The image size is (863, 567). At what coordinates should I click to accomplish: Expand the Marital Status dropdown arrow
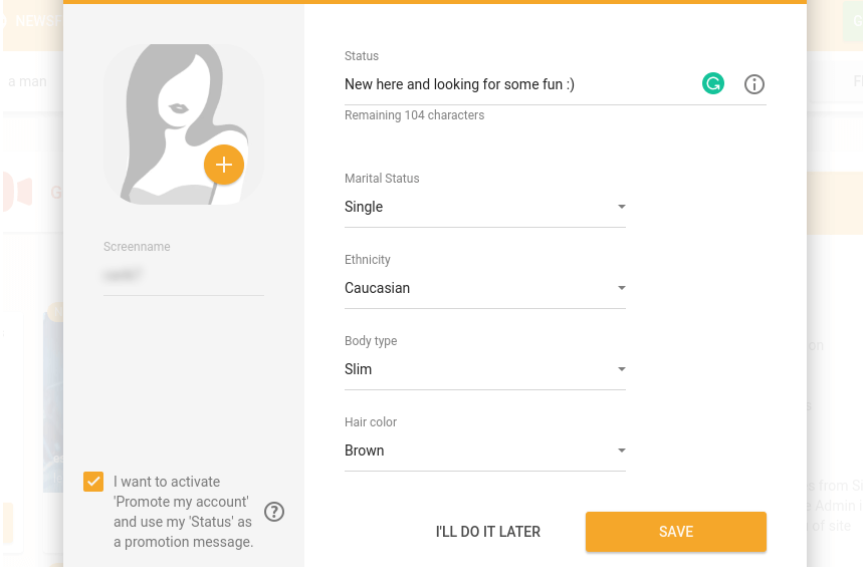[621, 207]
